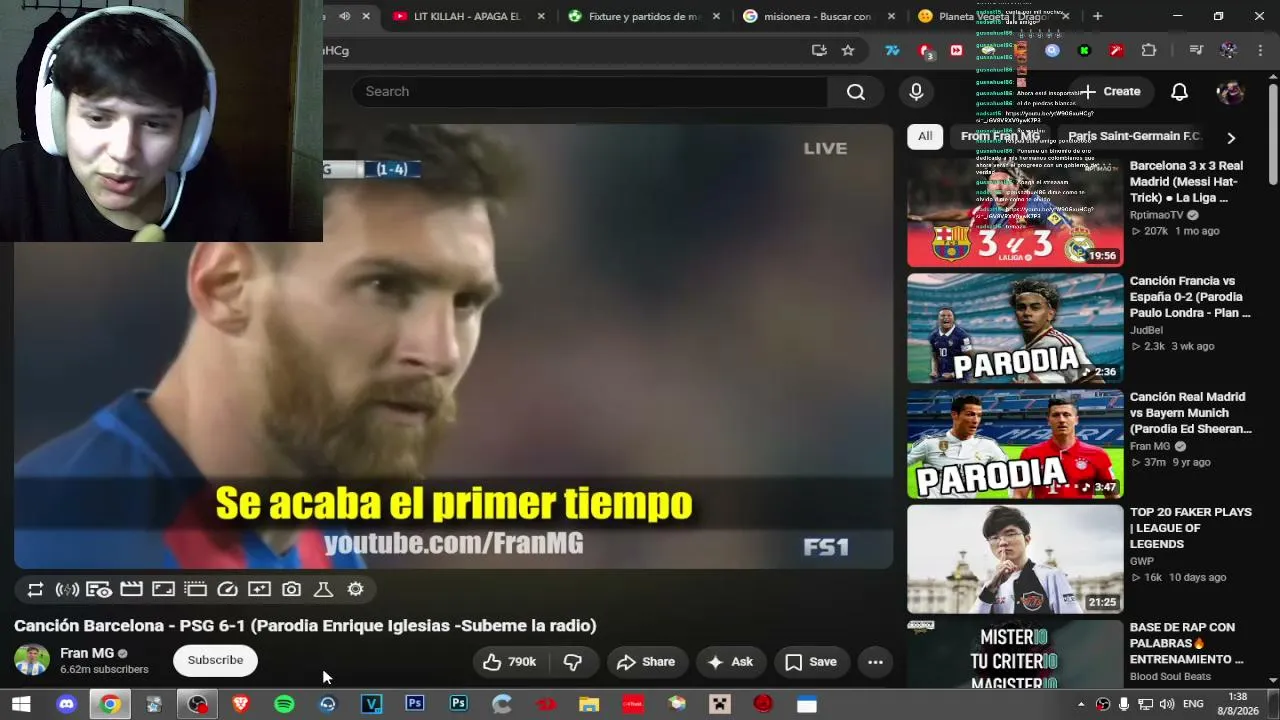The image size is (1280, 720).
Task: Select the "From Fran MG" filter chip
Action: coord(1000,137)
